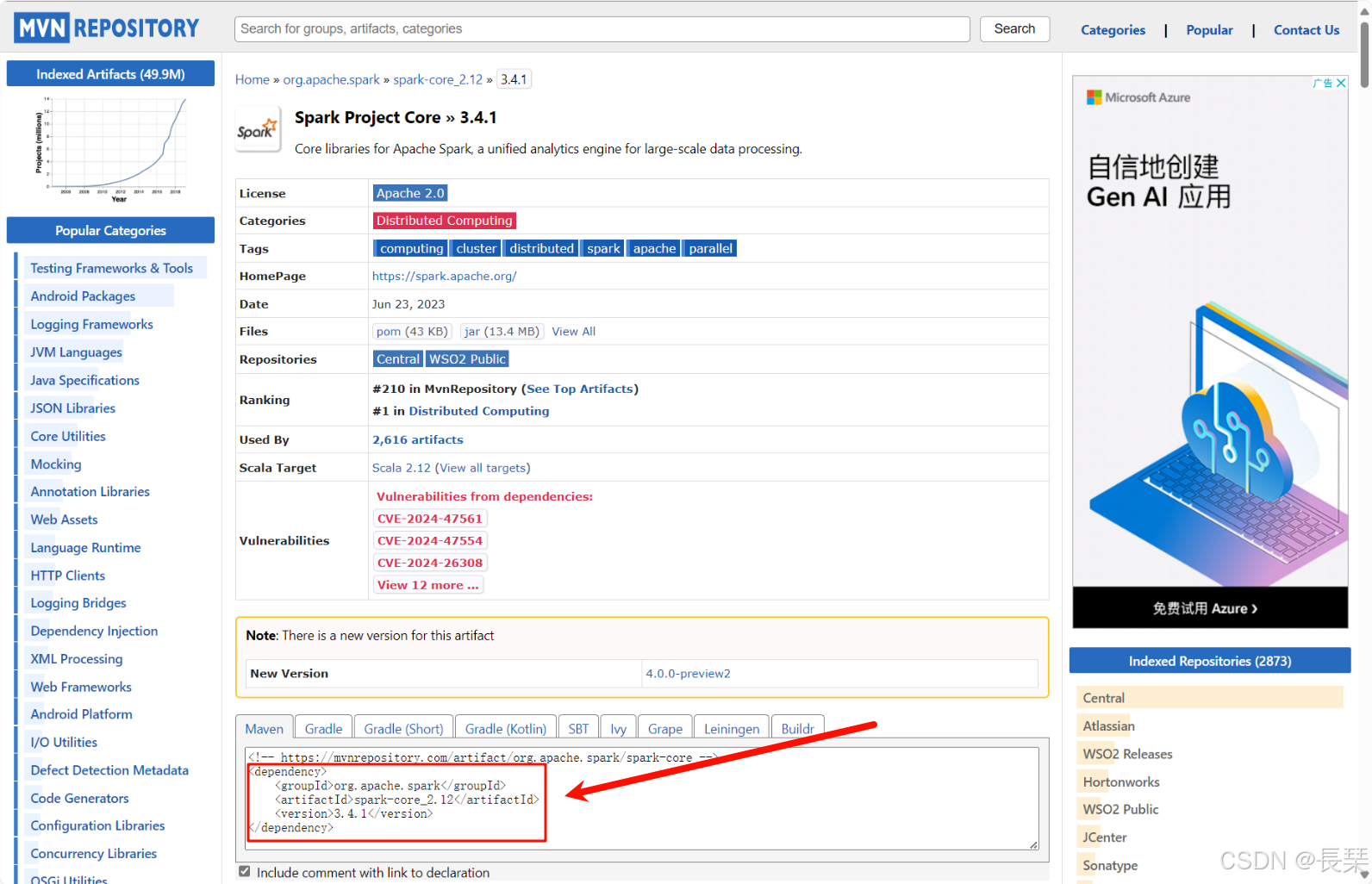This screenshot has width=1372, height=884.
Task: Open JSON Libraries category
Action: [72, 408]
